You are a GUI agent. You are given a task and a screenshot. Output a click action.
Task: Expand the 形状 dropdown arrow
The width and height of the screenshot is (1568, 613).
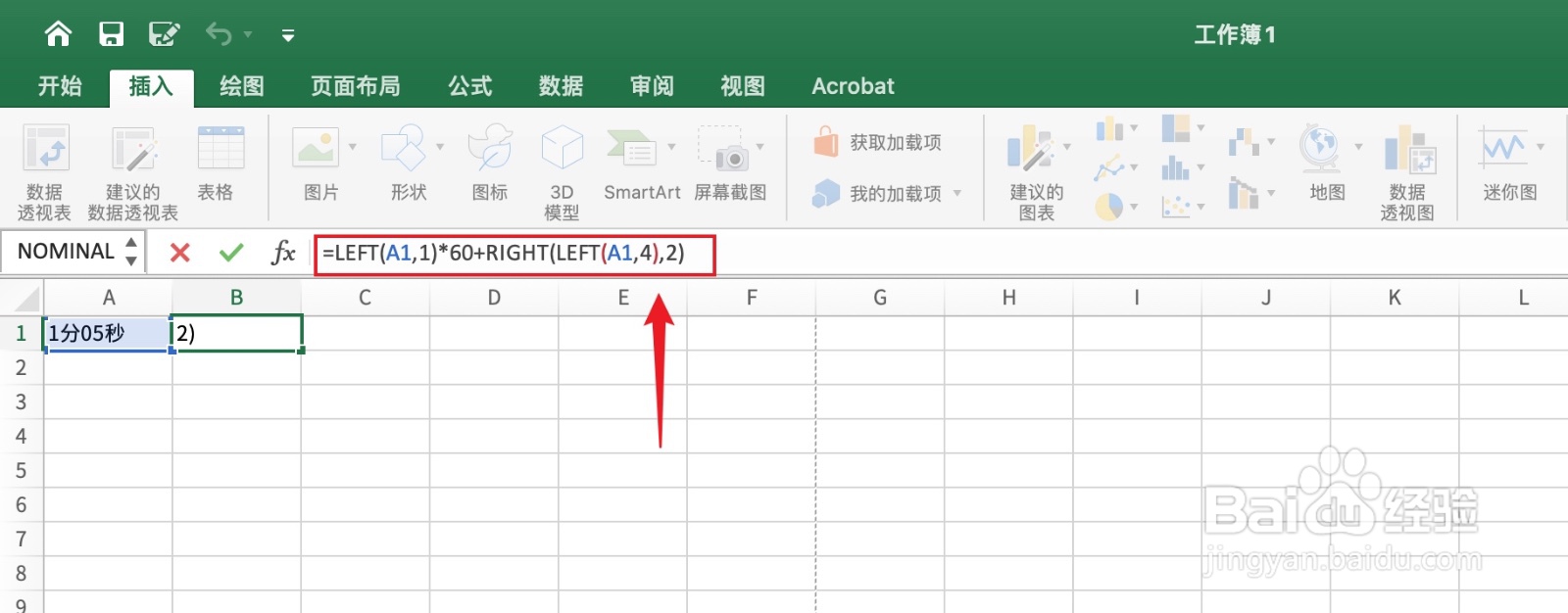[440, 147]
